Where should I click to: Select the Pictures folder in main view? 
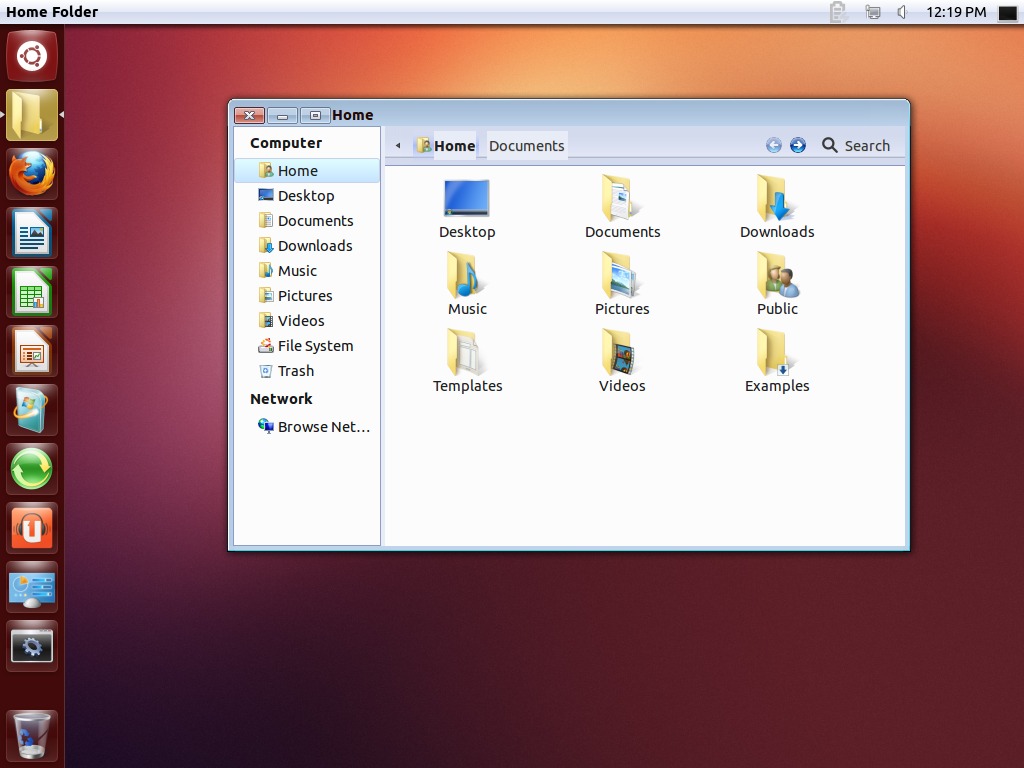click(622, 276)
